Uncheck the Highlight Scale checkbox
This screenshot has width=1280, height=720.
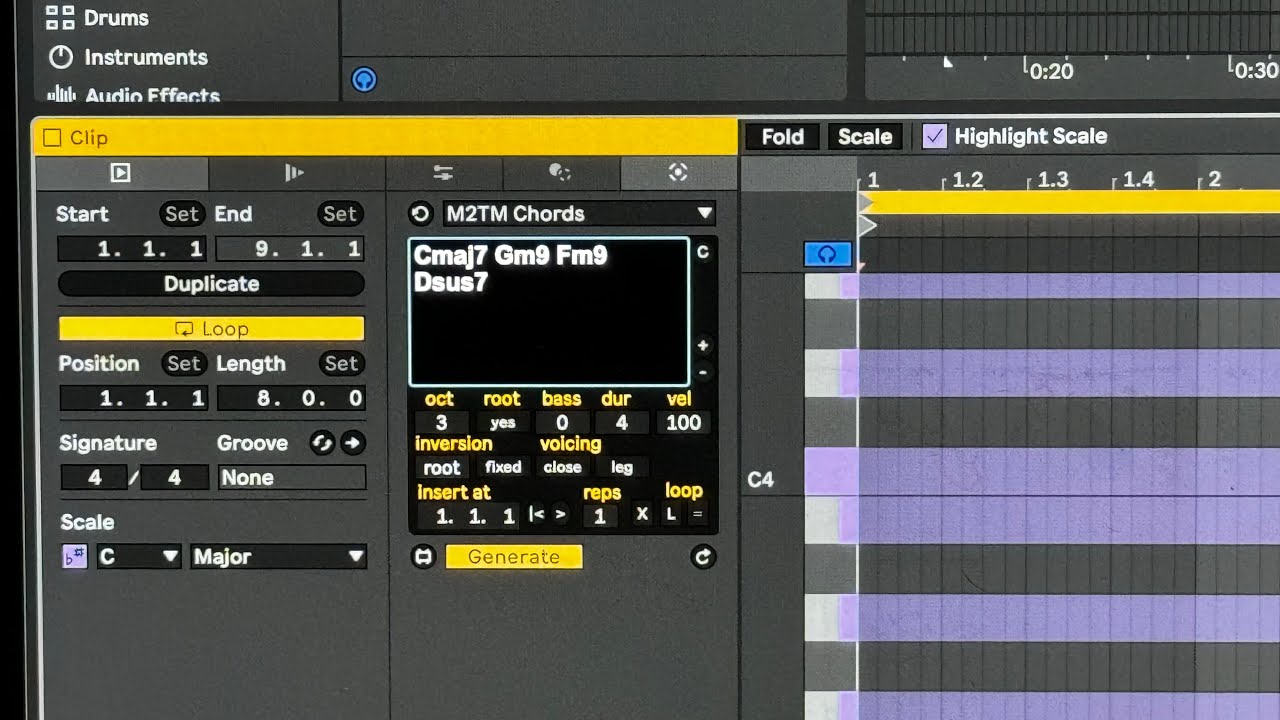pyautogui.click(x=934, y=136)
